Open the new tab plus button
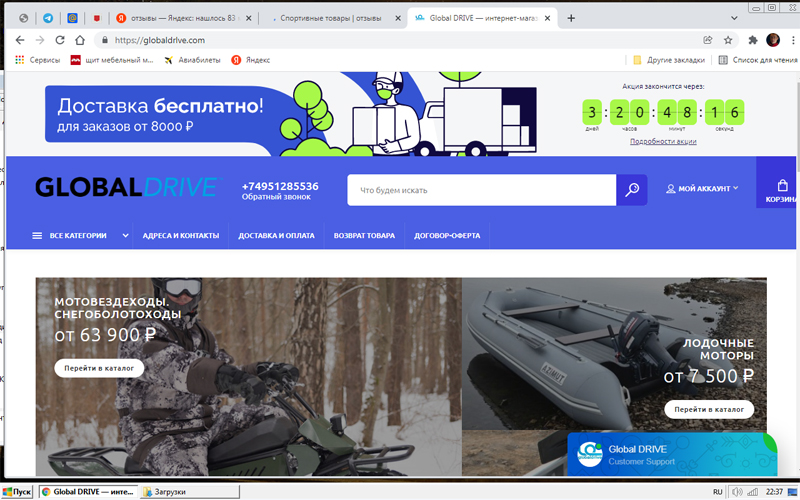Screen dimensions: 800x500 click(x=571, y=18)
